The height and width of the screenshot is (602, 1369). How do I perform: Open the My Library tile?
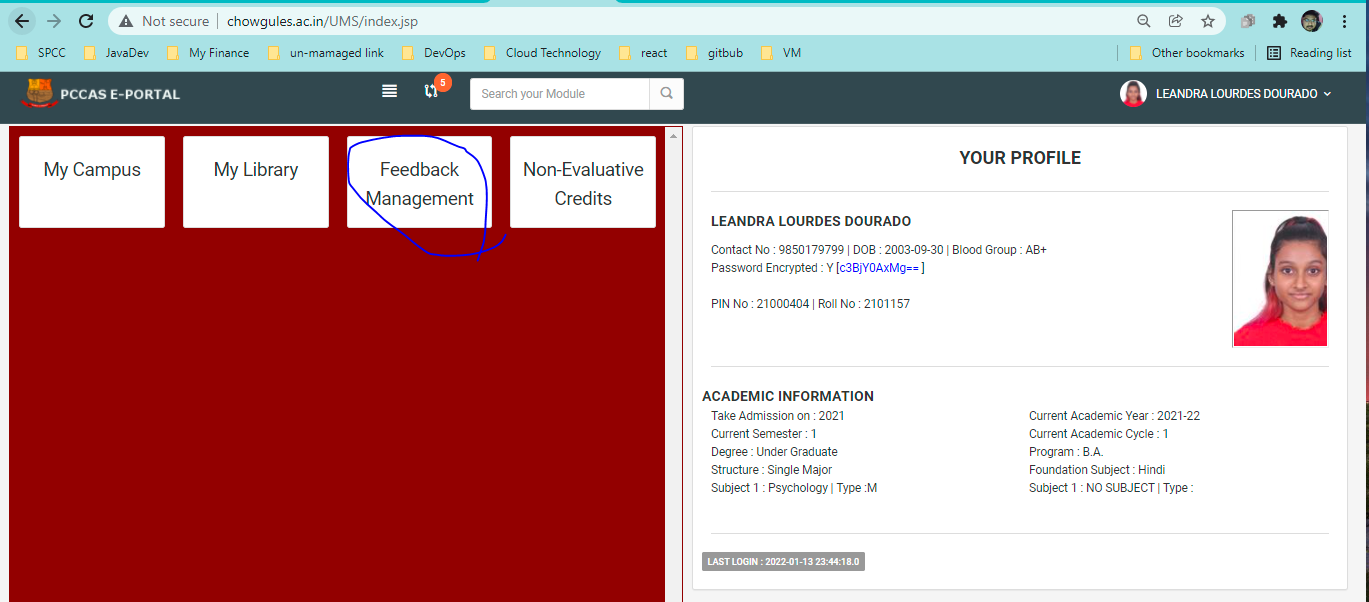coord(256,182)
